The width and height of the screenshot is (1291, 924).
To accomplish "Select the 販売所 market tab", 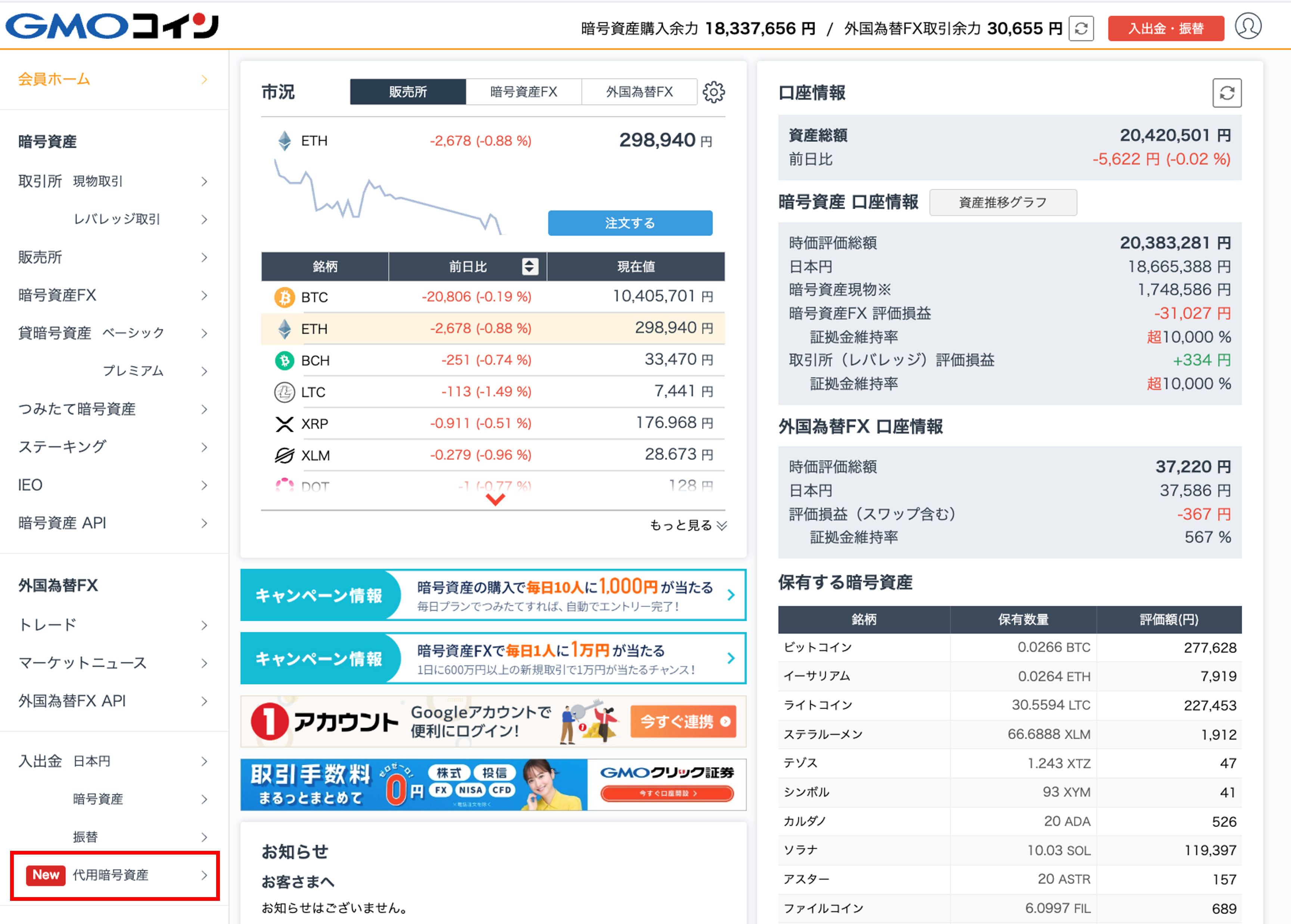I will point(408,91).
